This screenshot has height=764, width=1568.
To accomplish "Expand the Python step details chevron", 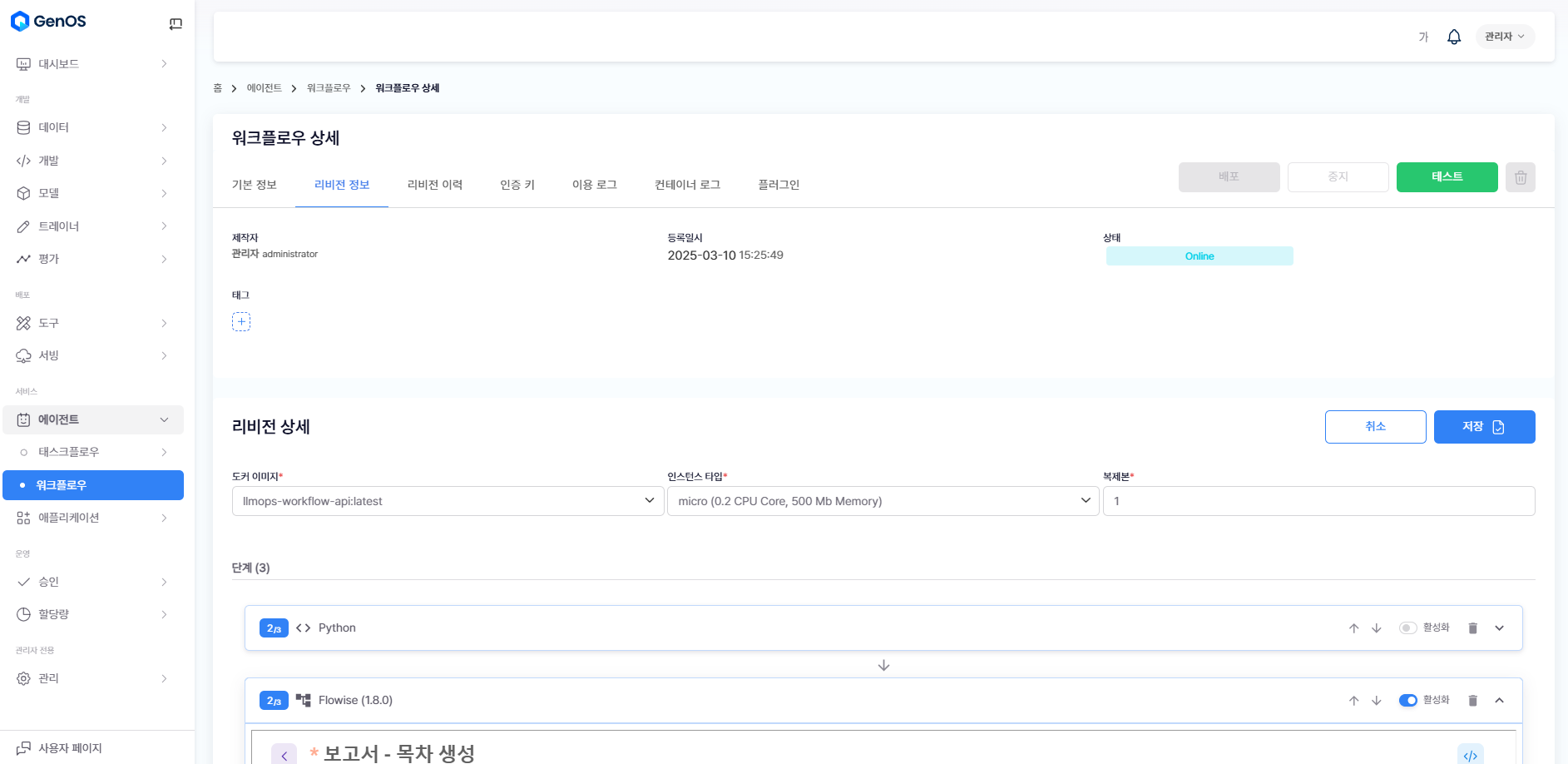I will coord(1499,628).
